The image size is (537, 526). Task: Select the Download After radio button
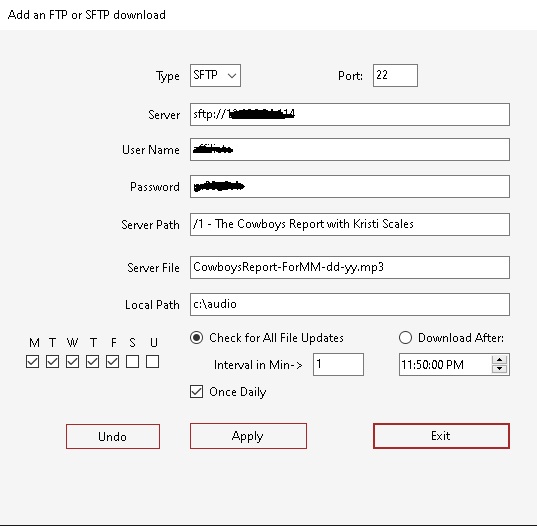coord(405,338)
